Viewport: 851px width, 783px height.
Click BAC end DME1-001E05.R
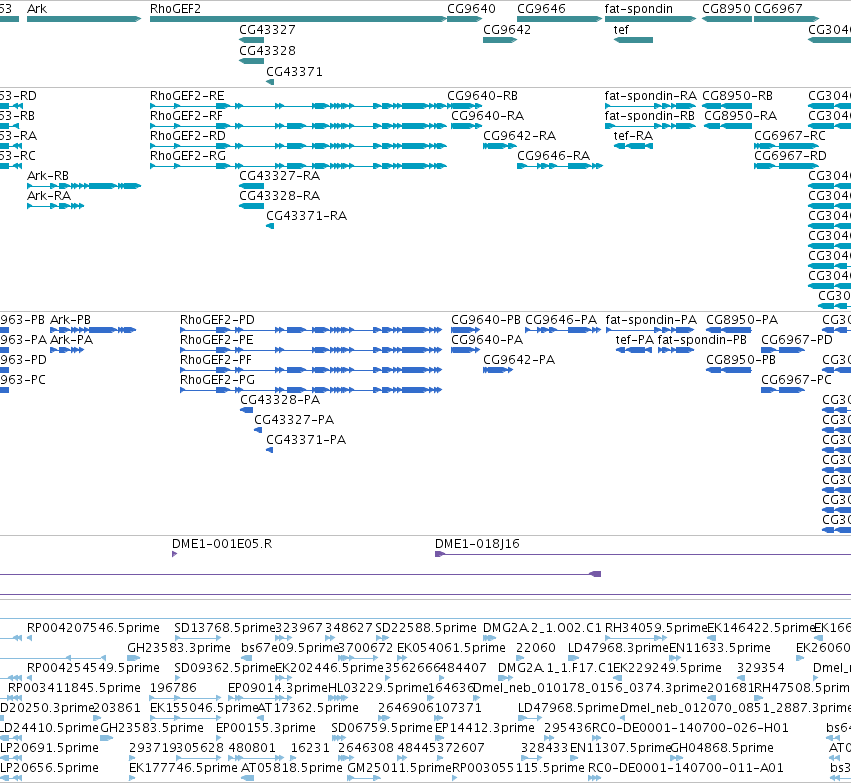(x=174, y=554)
